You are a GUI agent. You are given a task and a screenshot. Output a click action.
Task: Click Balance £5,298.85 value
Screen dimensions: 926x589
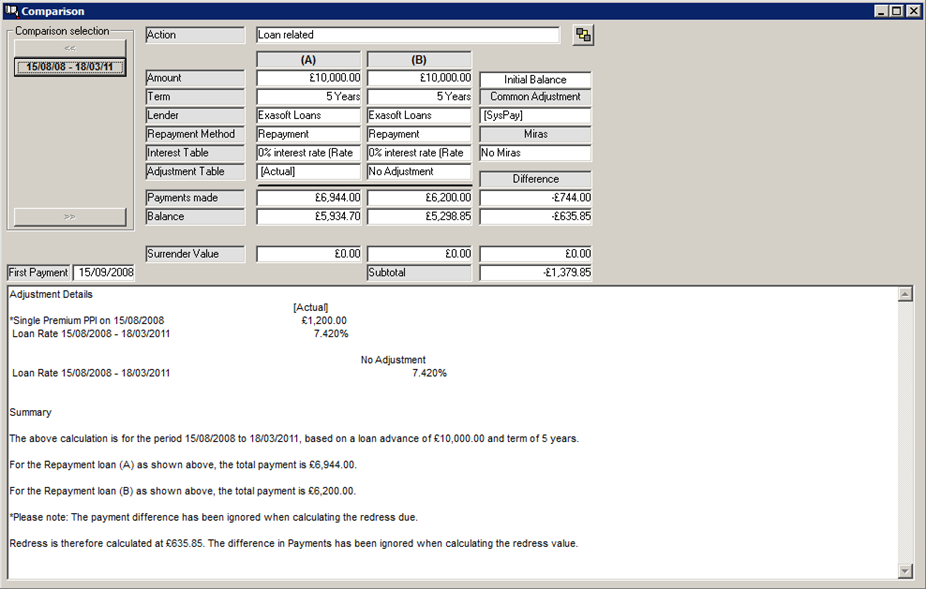(x=419, y=217)
